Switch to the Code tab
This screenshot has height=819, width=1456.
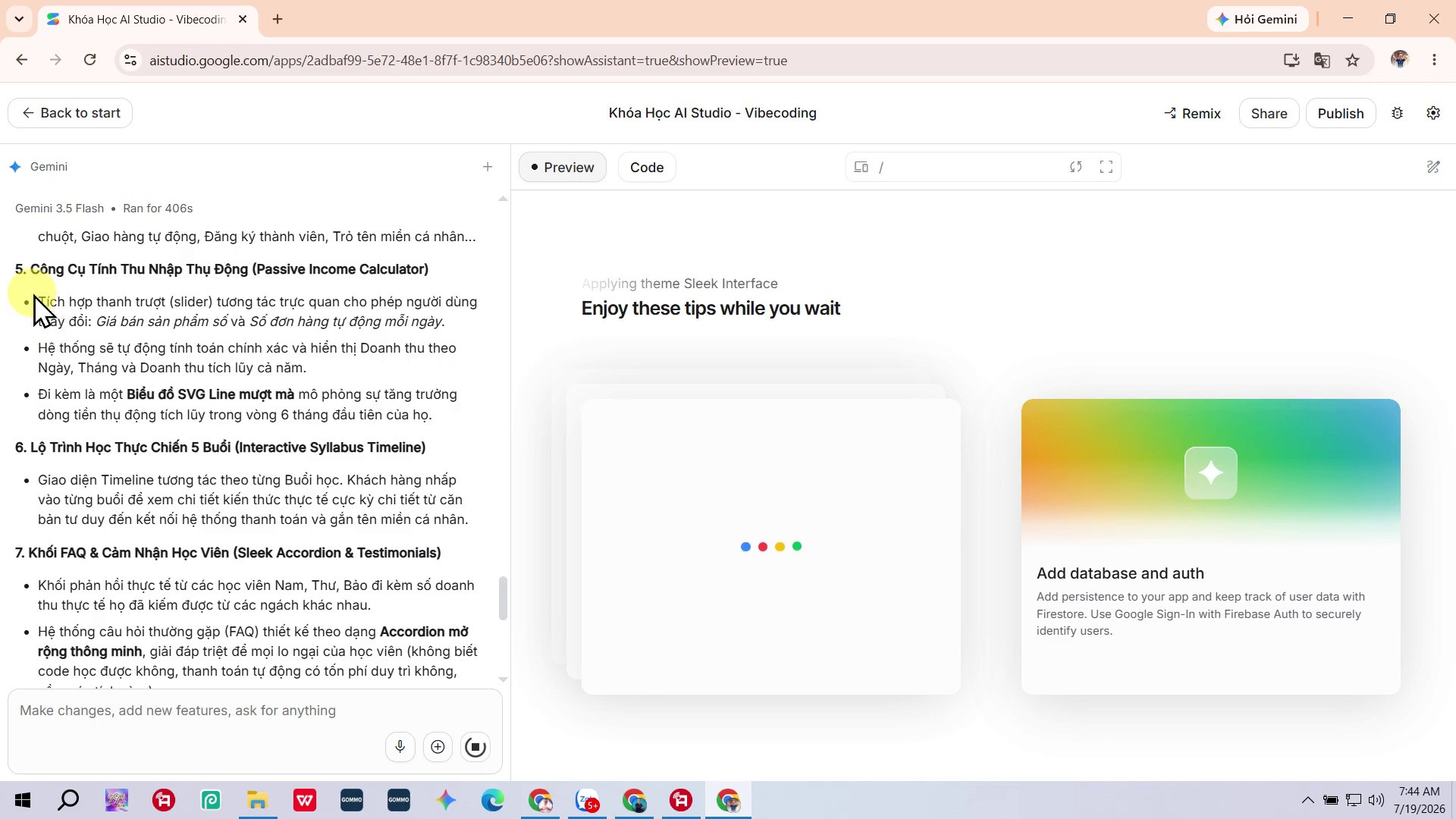pyautogui.click(x=647, y=168)
